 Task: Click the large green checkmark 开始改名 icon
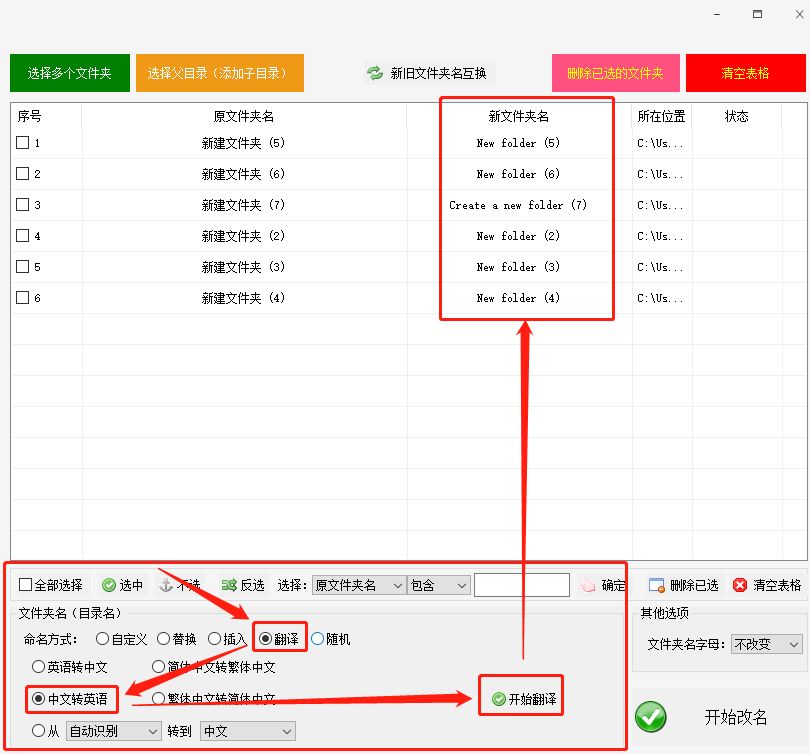[x=651, y=717]
